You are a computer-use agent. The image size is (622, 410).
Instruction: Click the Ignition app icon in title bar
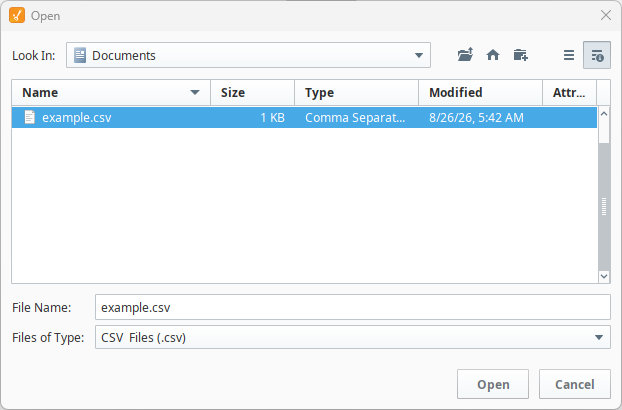click(17, 15)
